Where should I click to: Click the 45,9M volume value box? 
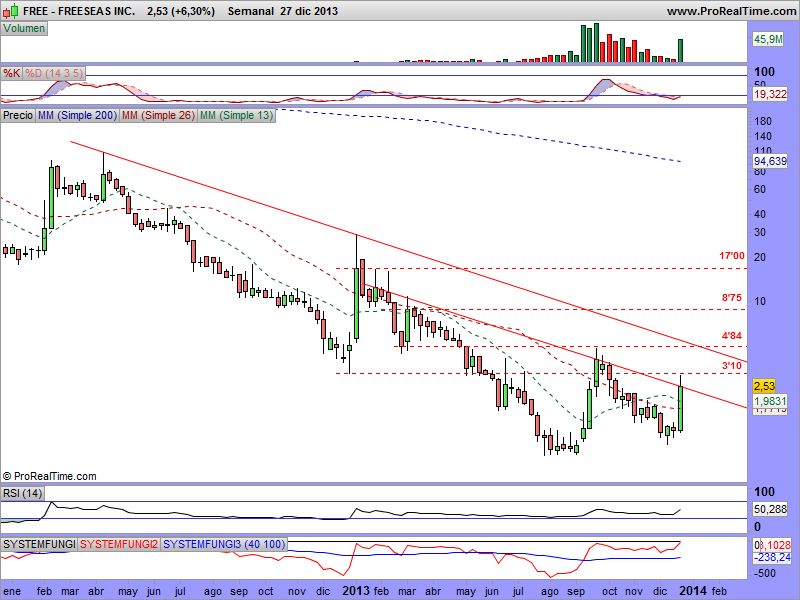[768, 39]
